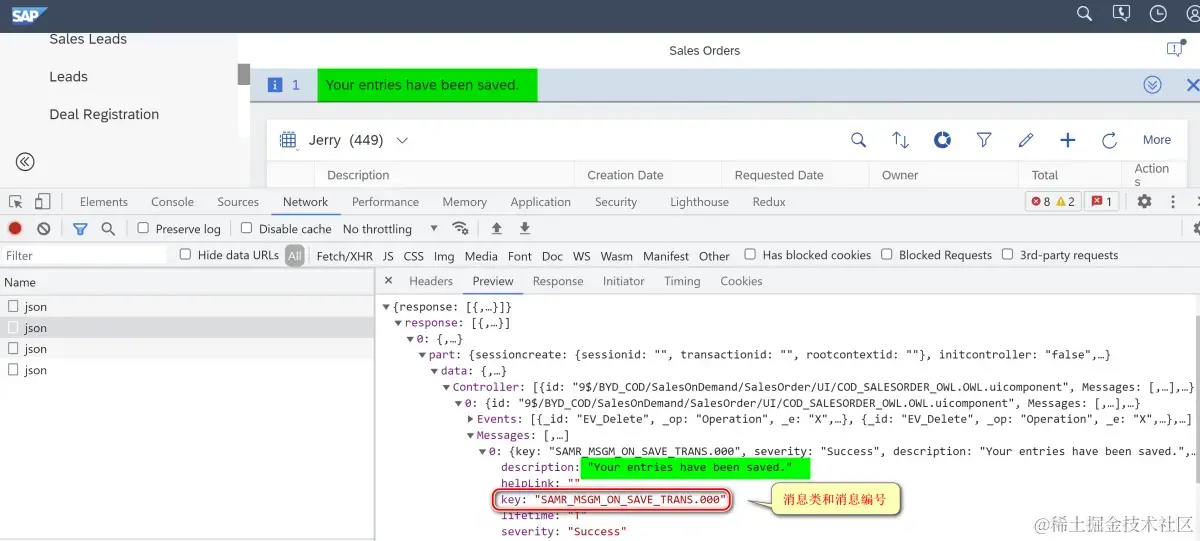Open the search icon in SAP header
The width and height of the screenshot is (1200, 541).
tap(1084, 14)
